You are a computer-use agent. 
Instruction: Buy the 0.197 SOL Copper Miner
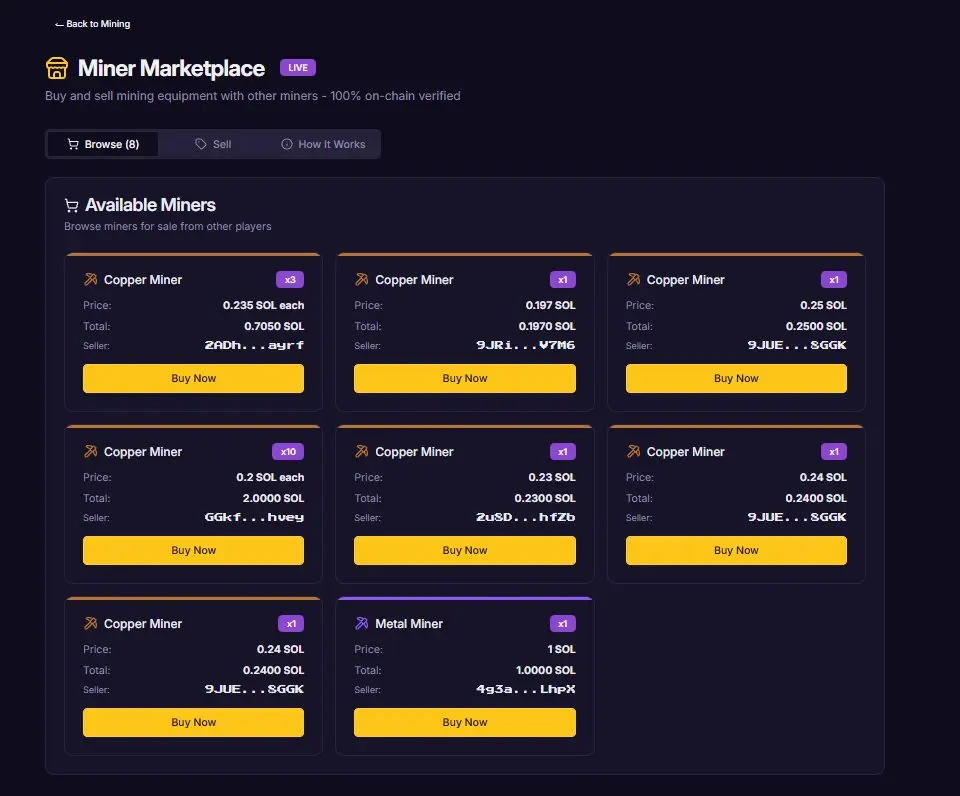pyautogui.click(x=465, y=378)
